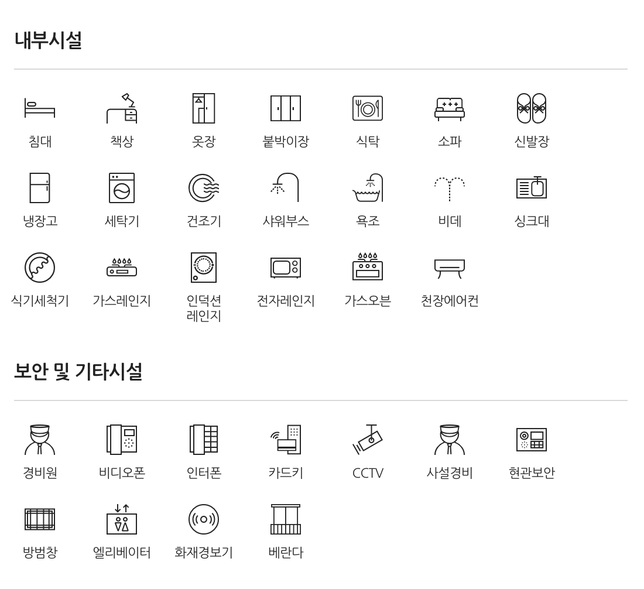The width and height of the screenshot is (644, 589).
Task: Click the 식탁 dining table icon
Action: pyautogui.click(x=368, y=108)
